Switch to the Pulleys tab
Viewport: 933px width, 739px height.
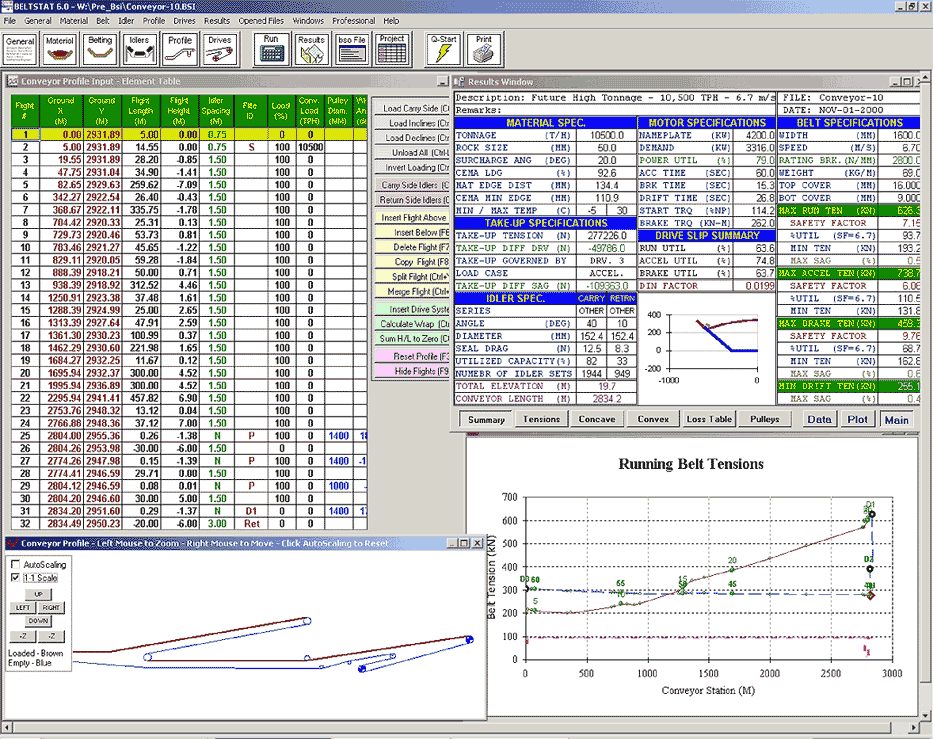tap(765, 419)
